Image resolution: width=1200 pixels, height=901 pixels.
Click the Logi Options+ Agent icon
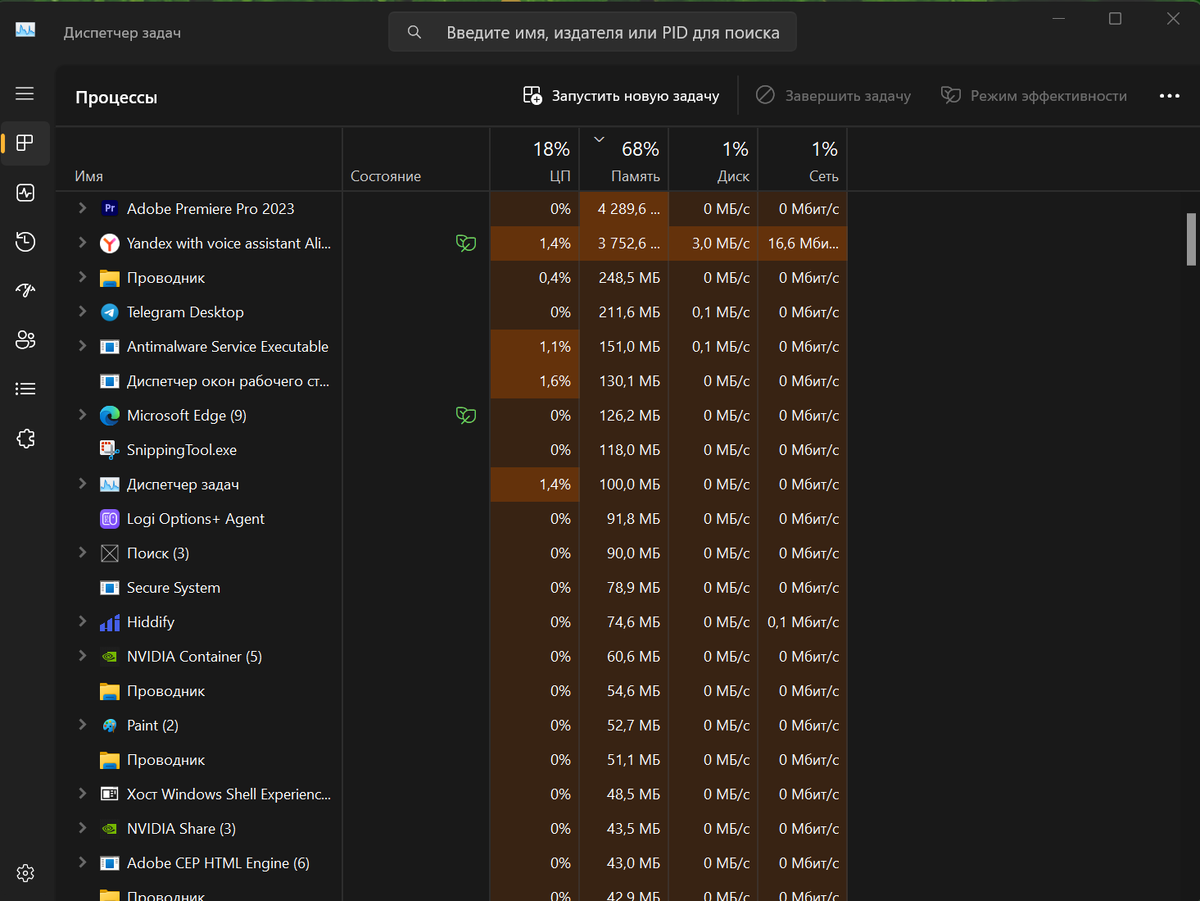110,519
